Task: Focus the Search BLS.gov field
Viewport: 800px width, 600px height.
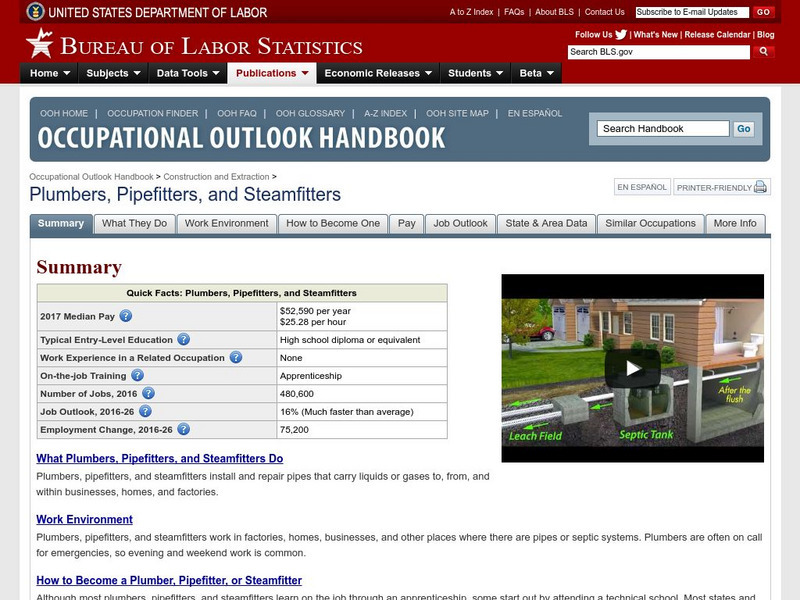Action: tap(659, 52)
